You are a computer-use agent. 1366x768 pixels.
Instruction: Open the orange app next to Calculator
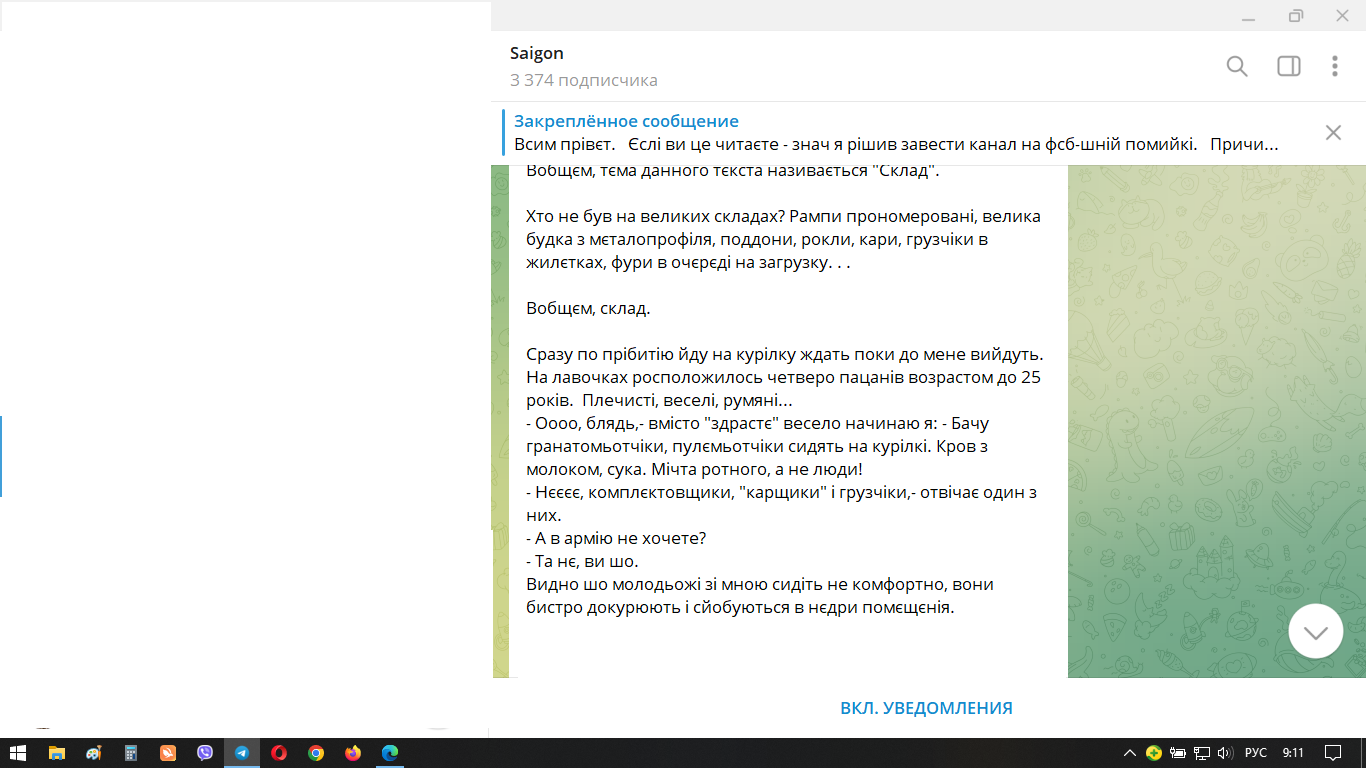[168, 753]
